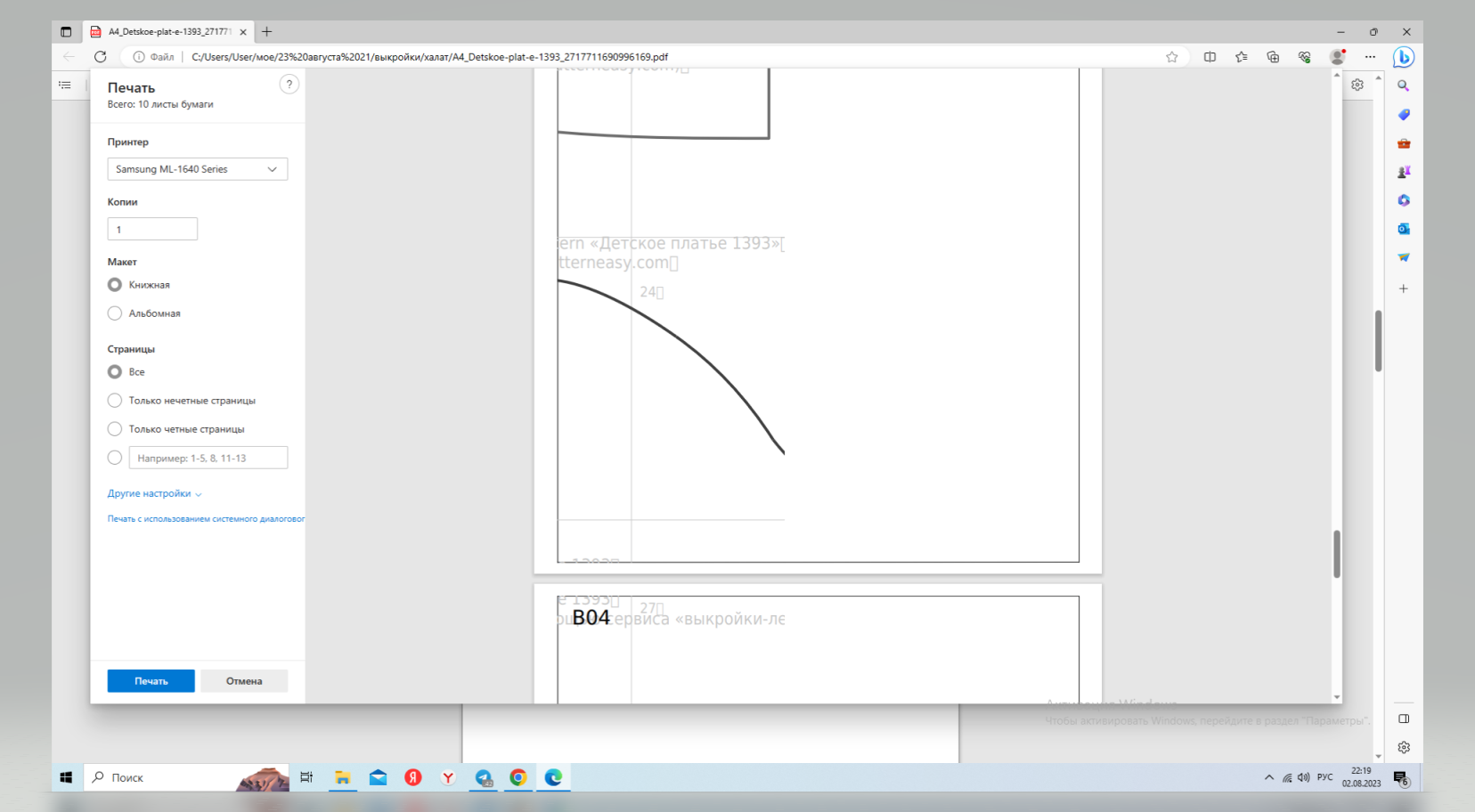
Task: Select Только нечетные страницы option
Action: coord(115,401)
